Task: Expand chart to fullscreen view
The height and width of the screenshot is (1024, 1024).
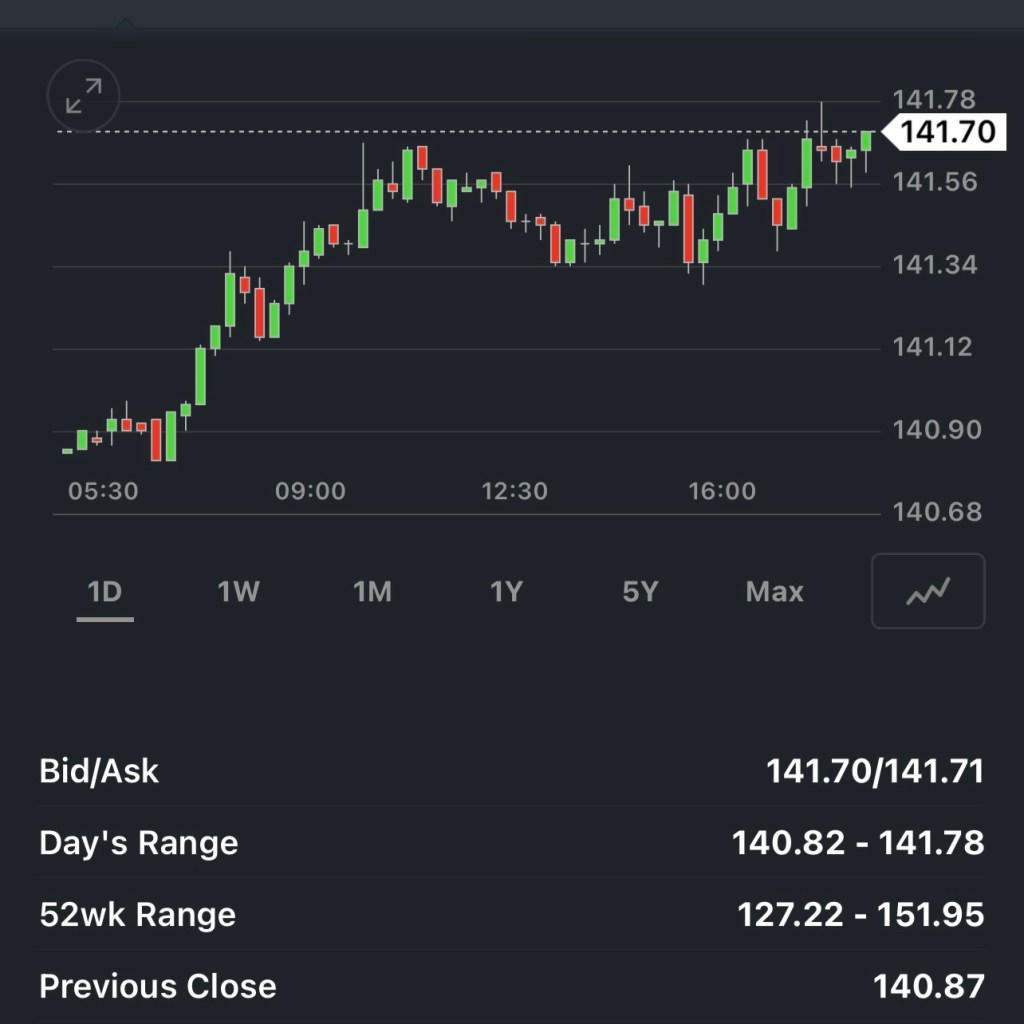Action: [x=83, y=97]
